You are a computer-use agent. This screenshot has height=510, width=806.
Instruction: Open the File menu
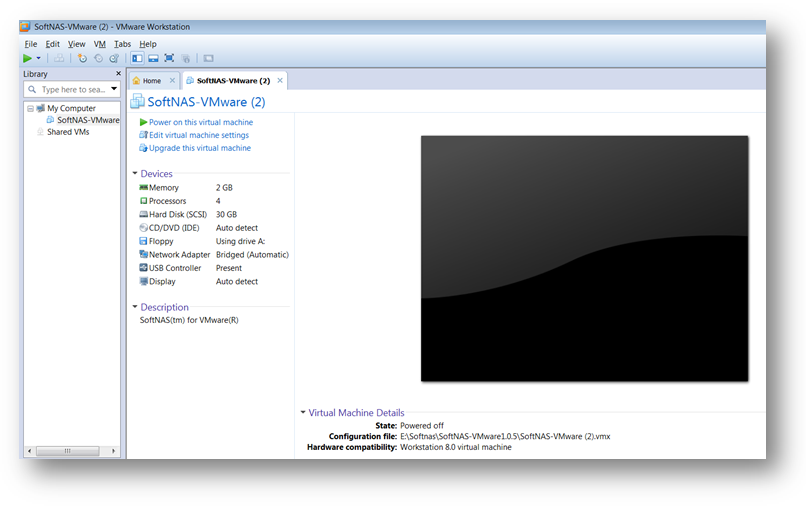31,44
